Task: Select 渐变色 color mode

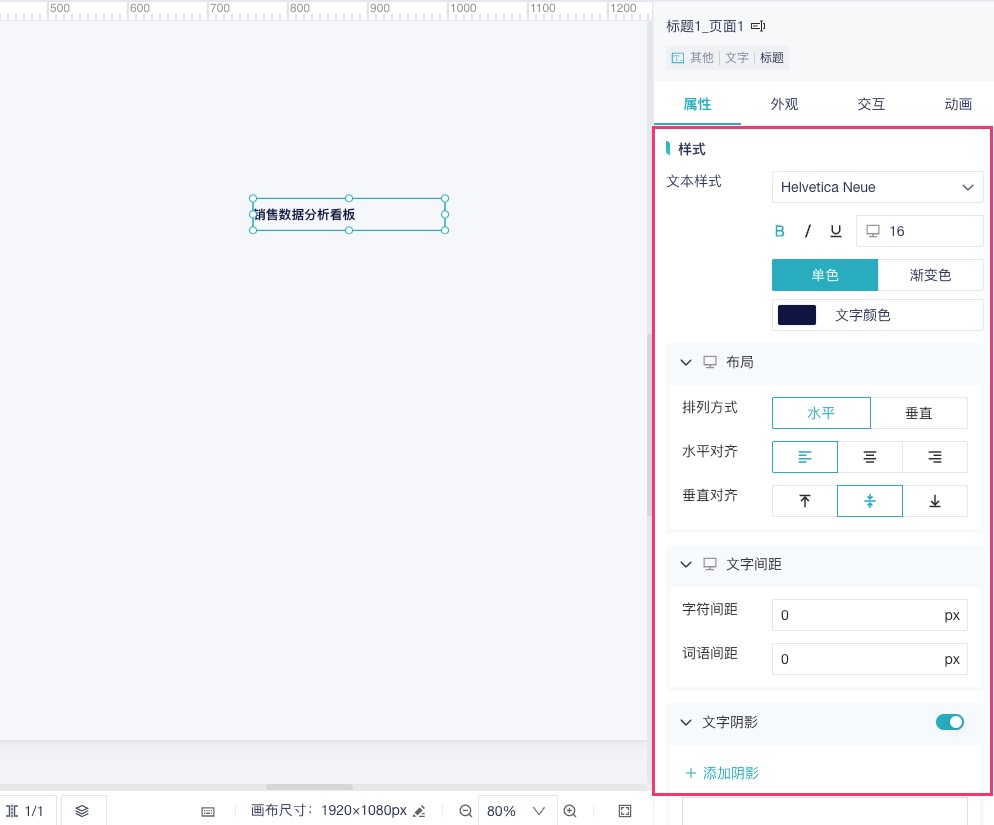Action: [931, 275]
